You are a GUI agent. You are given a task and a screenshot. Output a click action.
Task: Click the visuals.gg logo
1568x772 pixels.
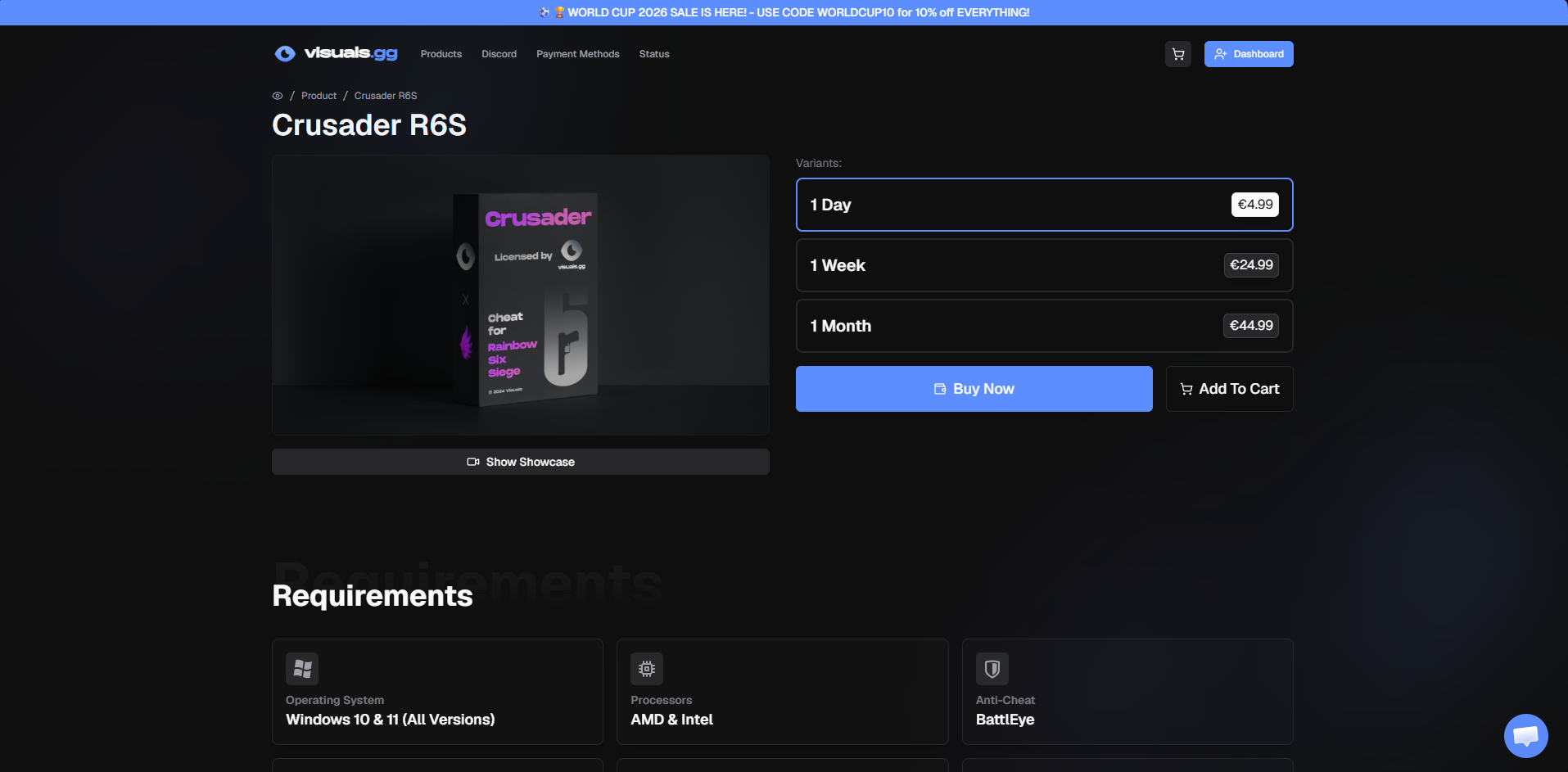coord(336,53)
